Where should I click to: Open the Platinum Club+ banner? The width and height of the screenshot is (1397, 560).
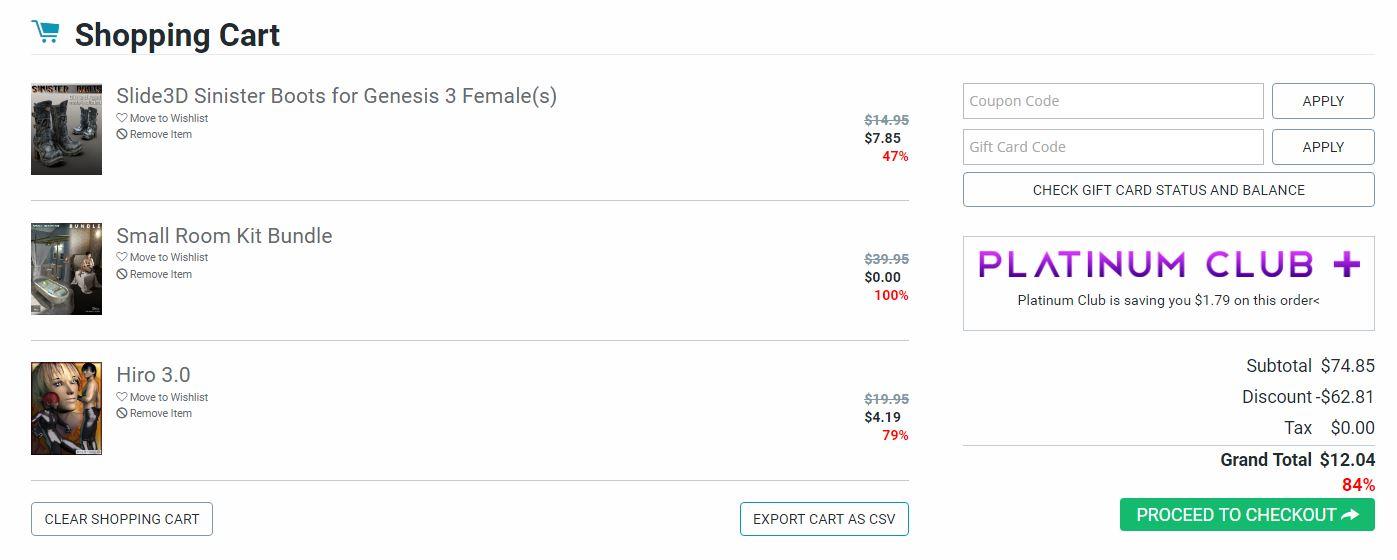point(1168,264)
